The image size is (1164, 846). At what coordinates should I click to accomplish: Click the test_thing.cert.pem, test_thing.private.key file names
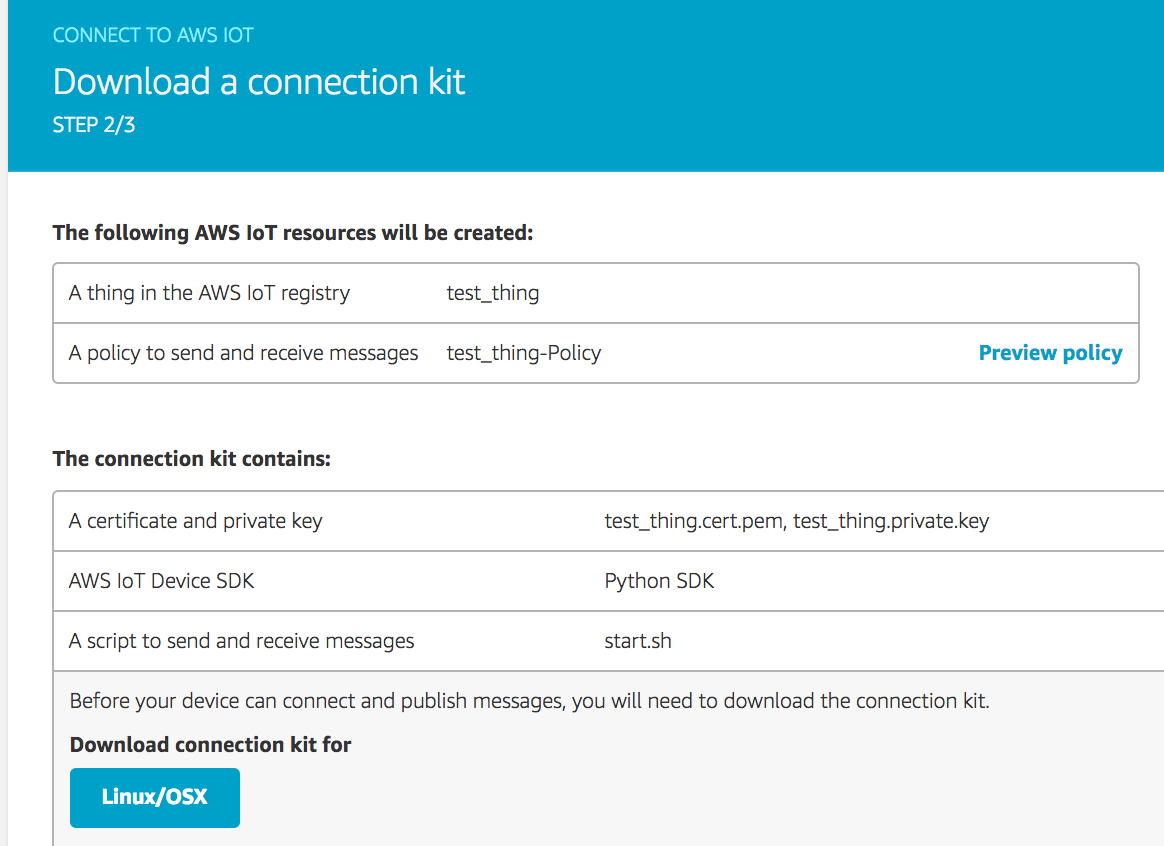pos(797,521)
